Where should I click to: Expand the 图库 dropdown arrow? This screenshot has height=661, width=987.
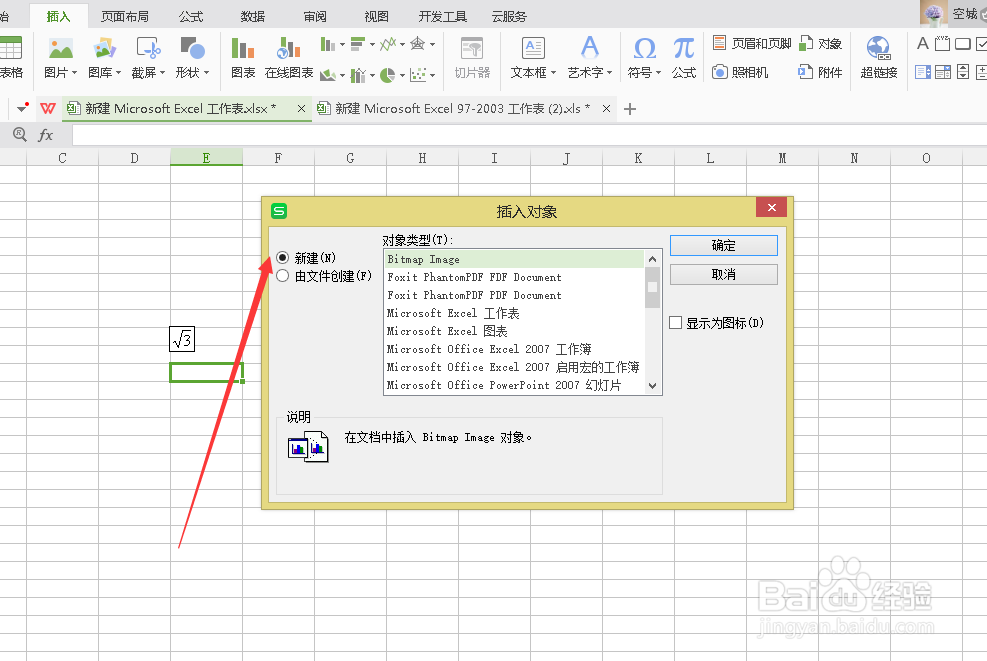click(x=118, y=72)
